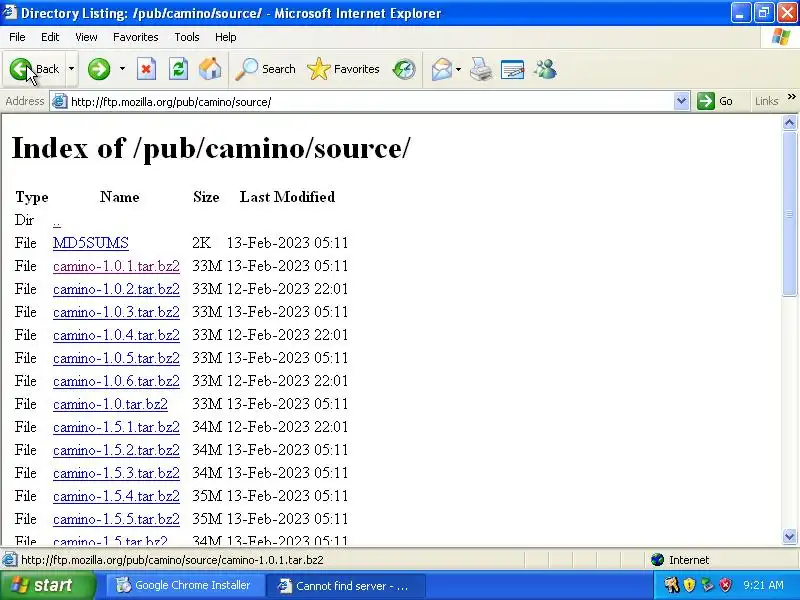Stop page loading with red X icon

click(x=146, y=69)
